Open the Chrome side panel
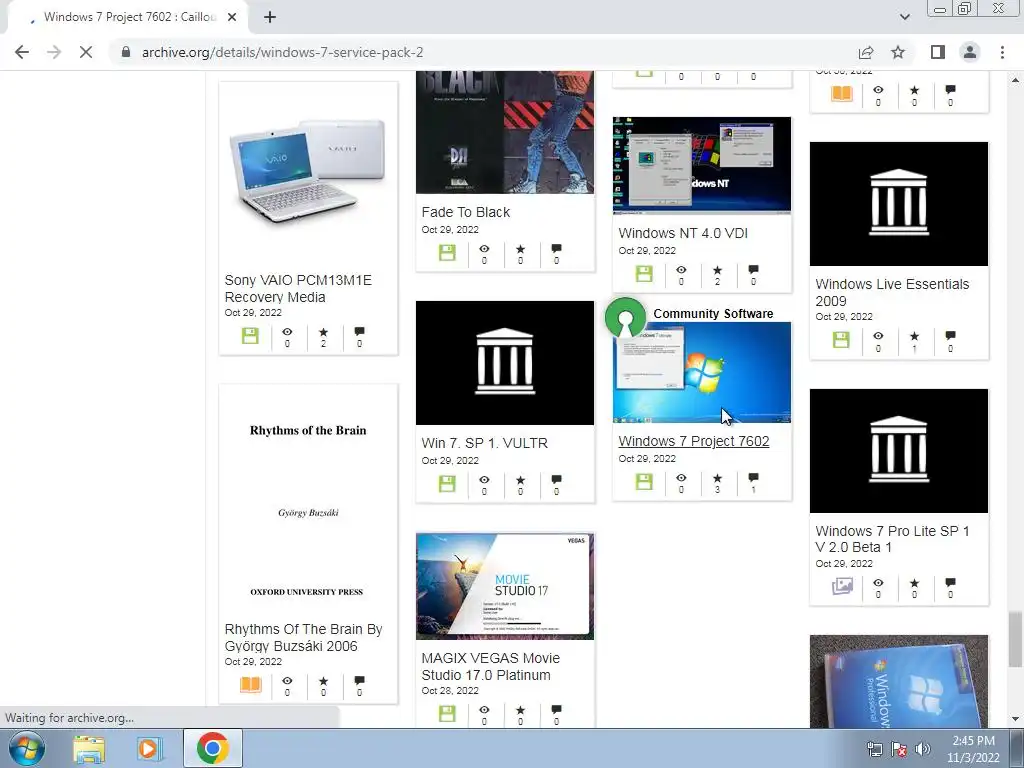Screen dimensions: 1024x768 tap(938, 52)
